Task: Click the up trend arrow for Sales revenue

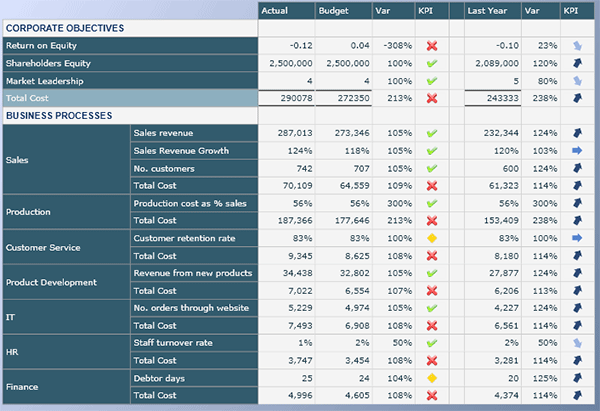Action: [x=577, y=133]
